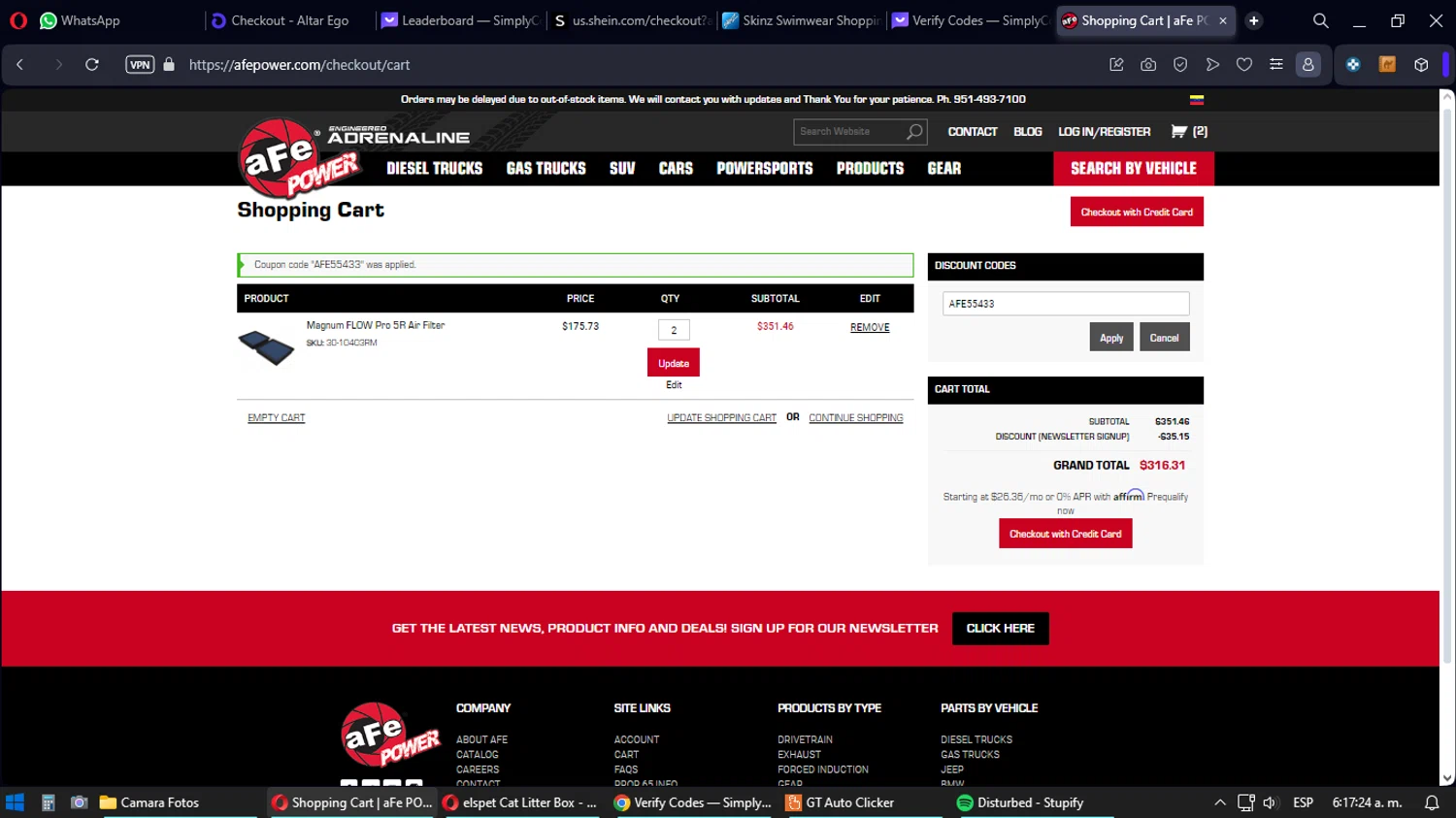Screen dimensions: 1456x818
Task: Click EMPTY CART link
Action: tap(277, 418)
